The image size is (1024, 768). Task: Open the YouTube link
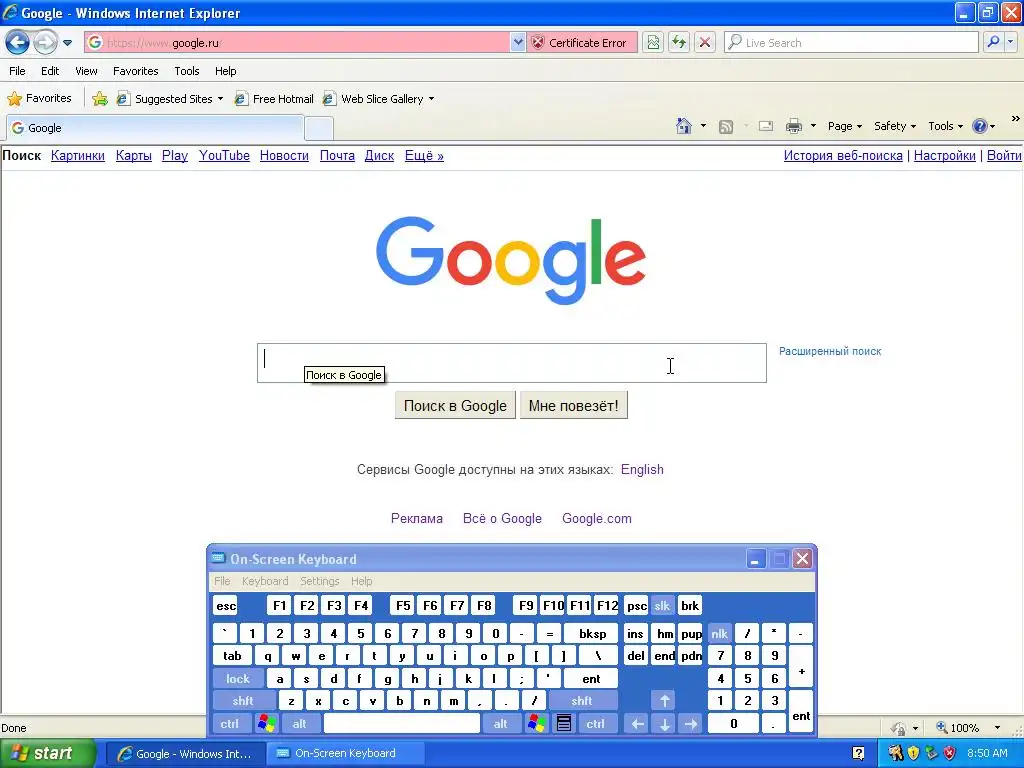[x=224, y=155]
